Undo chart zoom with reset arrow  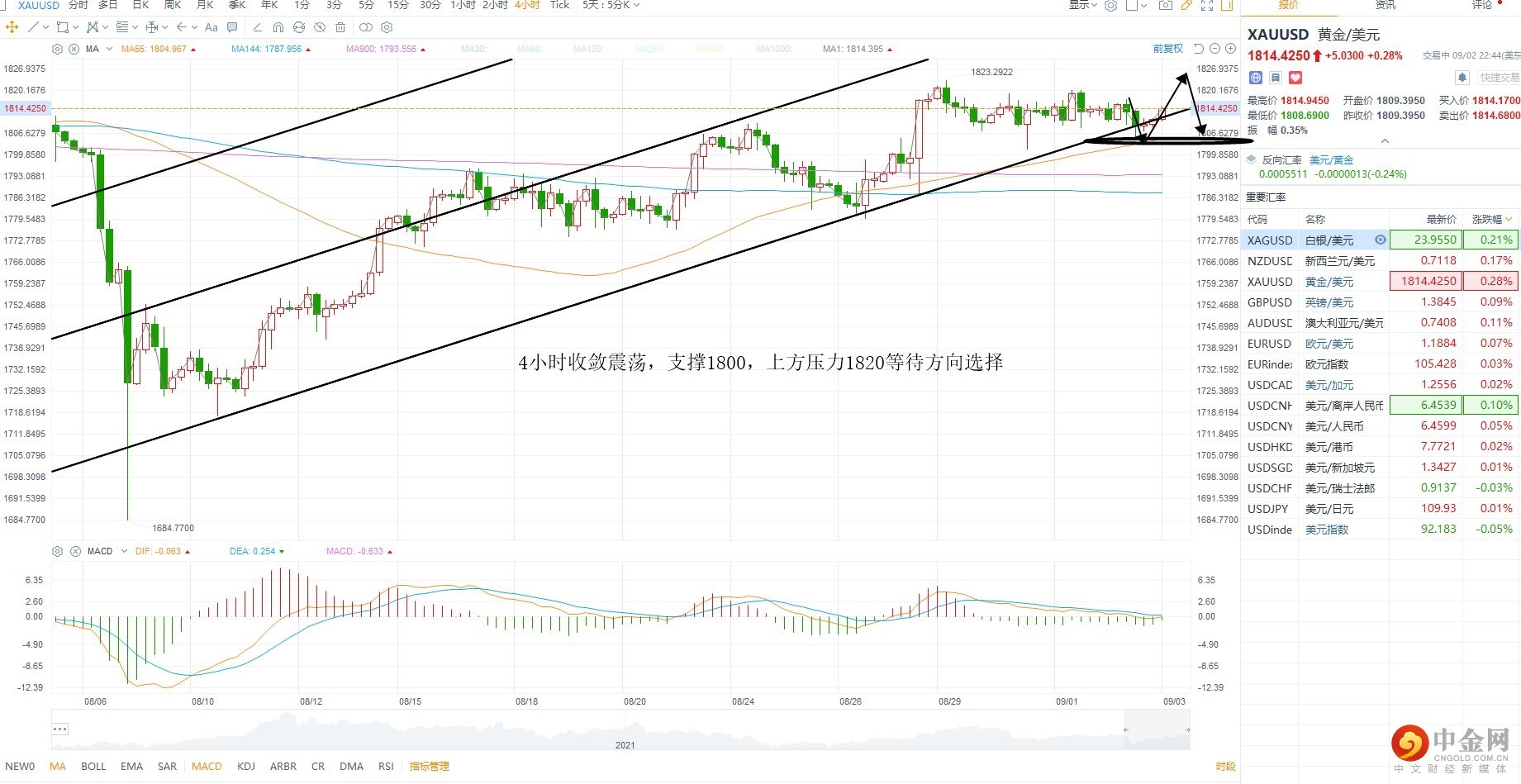(1199, 49)
